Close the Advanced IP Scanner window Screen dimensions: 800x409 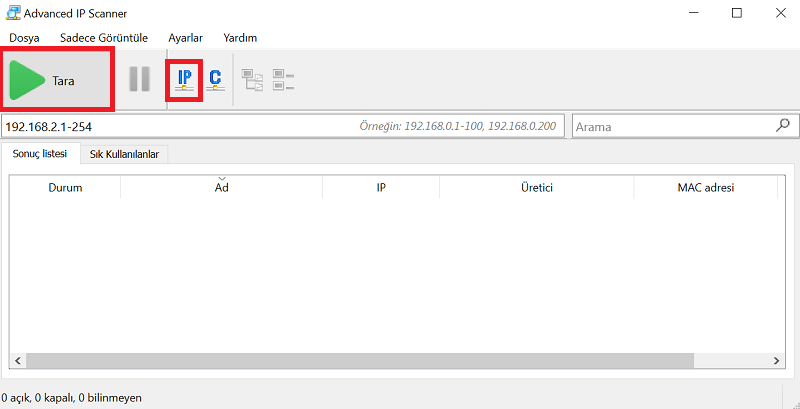781,13
